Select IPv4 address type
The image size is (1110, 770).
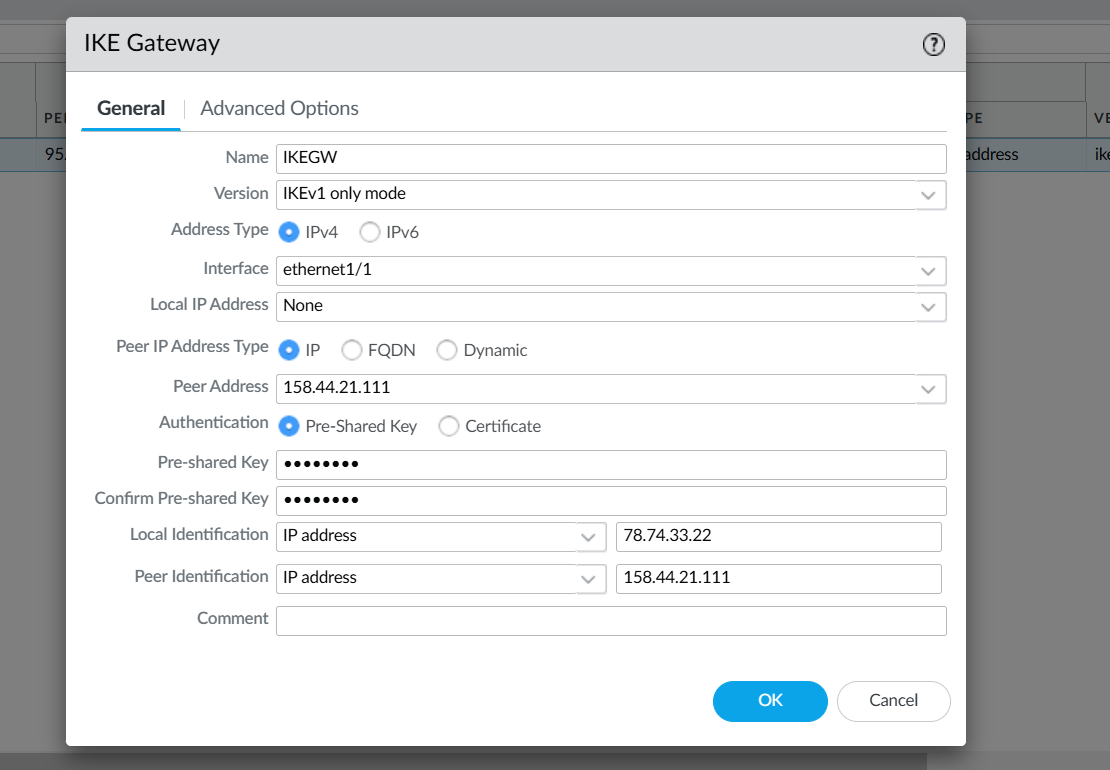pos(289,232)
